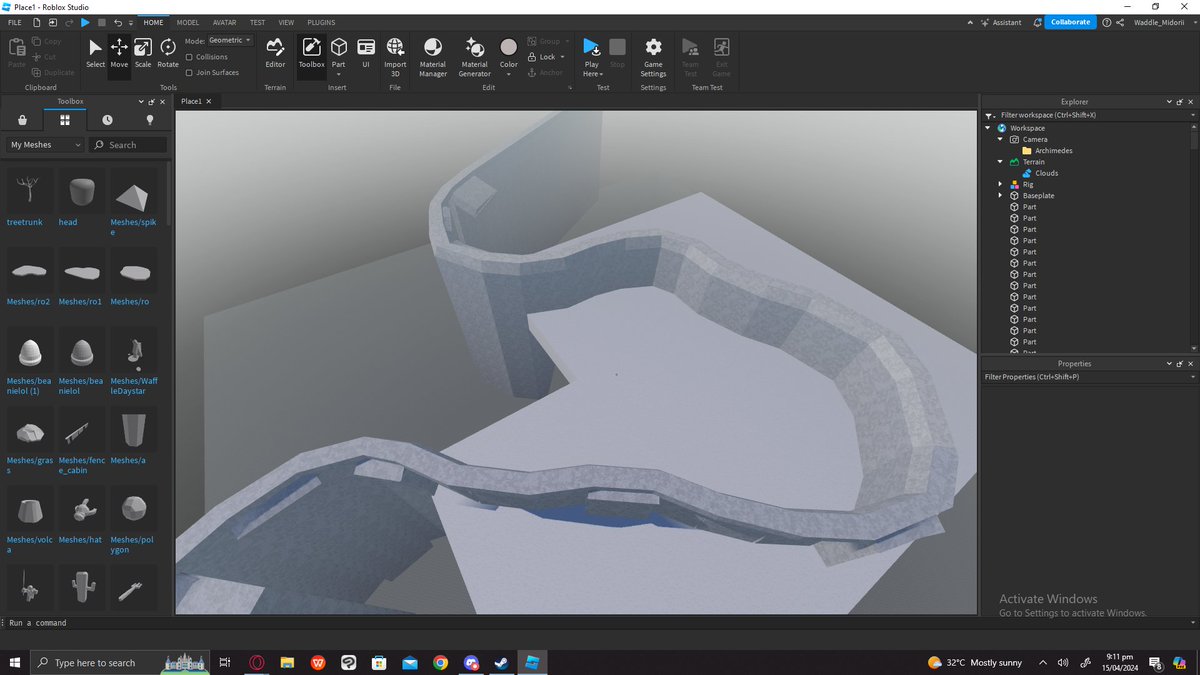1200x675 pixels.
Task: Open Windows Start menu
Action: coord(15,662)
